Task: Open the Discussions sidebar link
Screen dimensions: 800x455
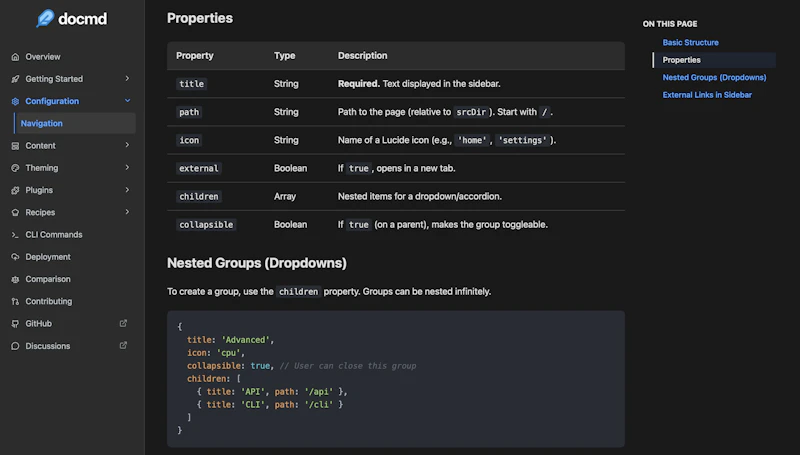Action: [x=47, y=346]
